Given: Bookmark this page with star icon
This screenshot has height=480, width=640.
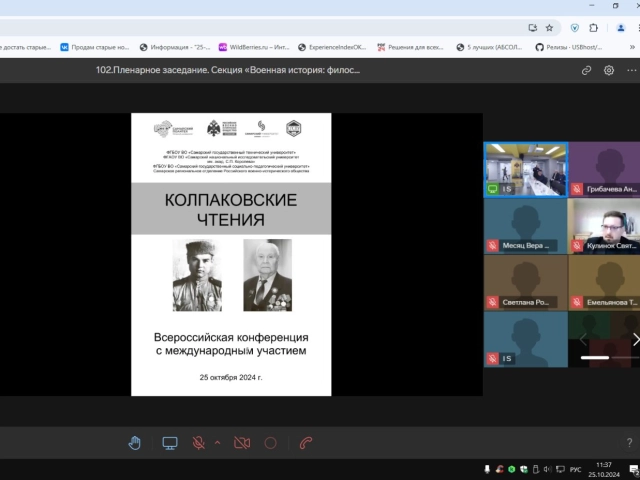Looking at the screenshot, I should 549,28.
